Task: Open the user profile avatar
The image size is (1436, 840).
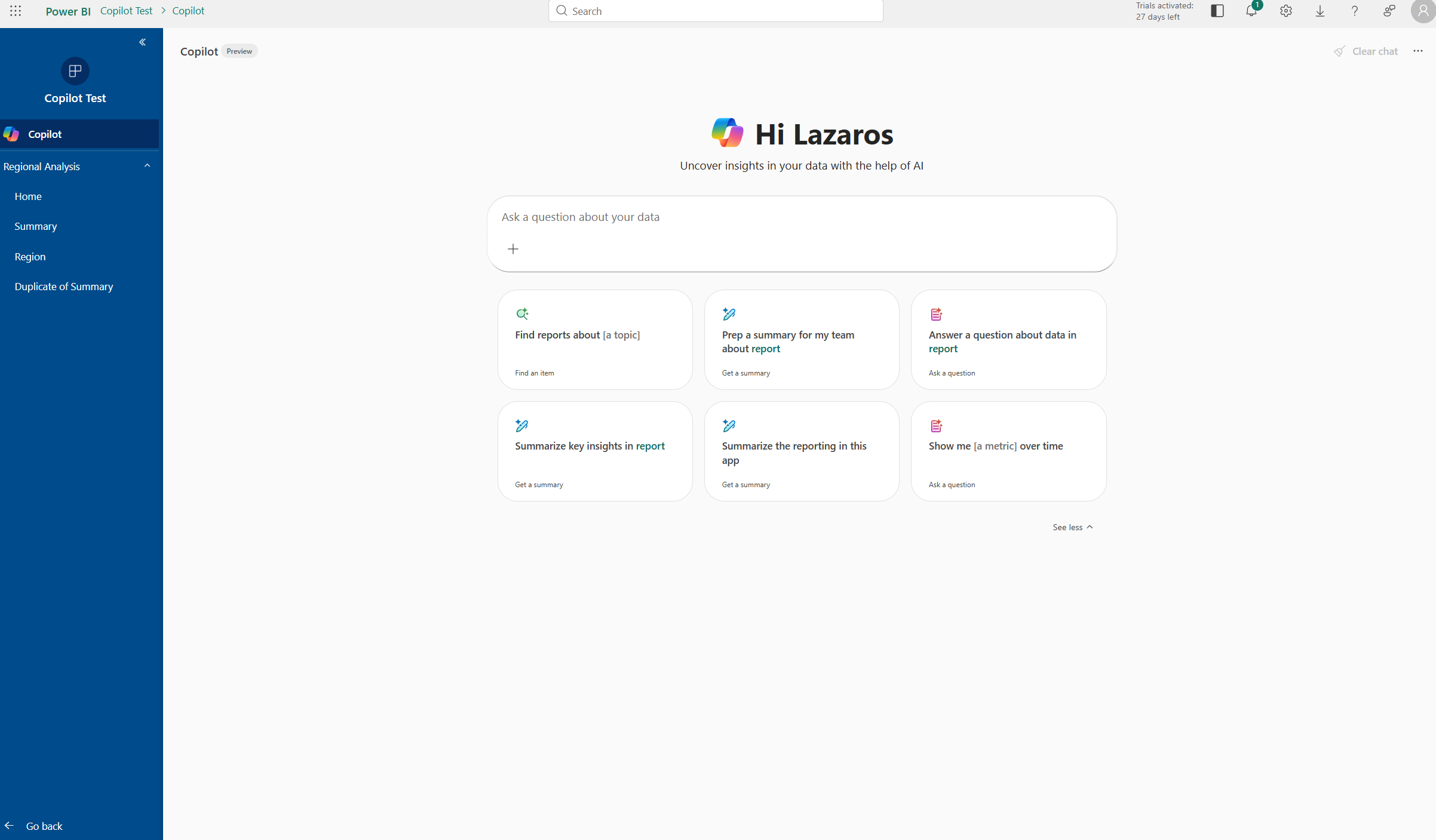Action: coord(1423,11)
